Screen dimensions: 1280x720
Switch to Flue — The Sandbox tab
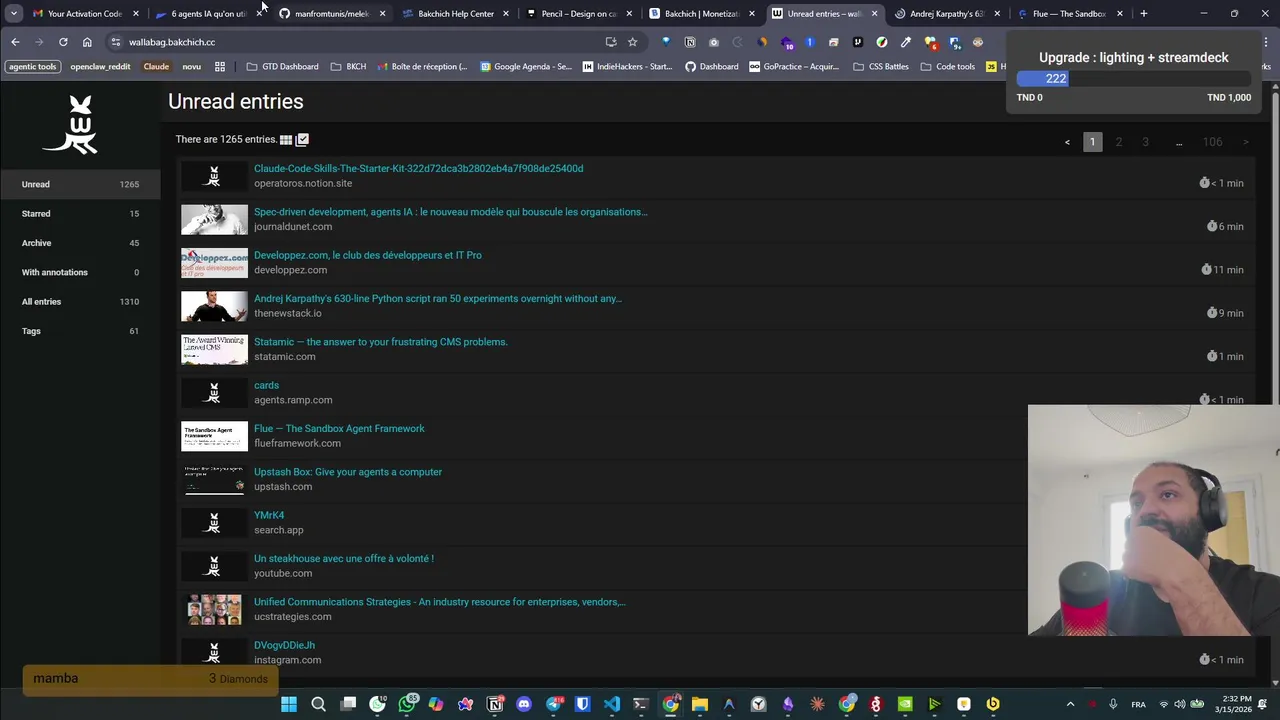tap(1069, 14)
